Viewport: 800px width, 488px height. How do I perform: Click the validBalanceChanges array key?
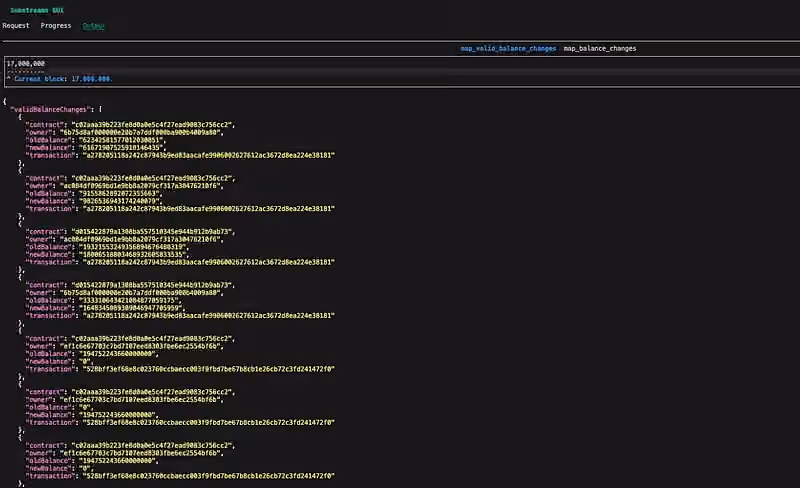coord(50,109)
